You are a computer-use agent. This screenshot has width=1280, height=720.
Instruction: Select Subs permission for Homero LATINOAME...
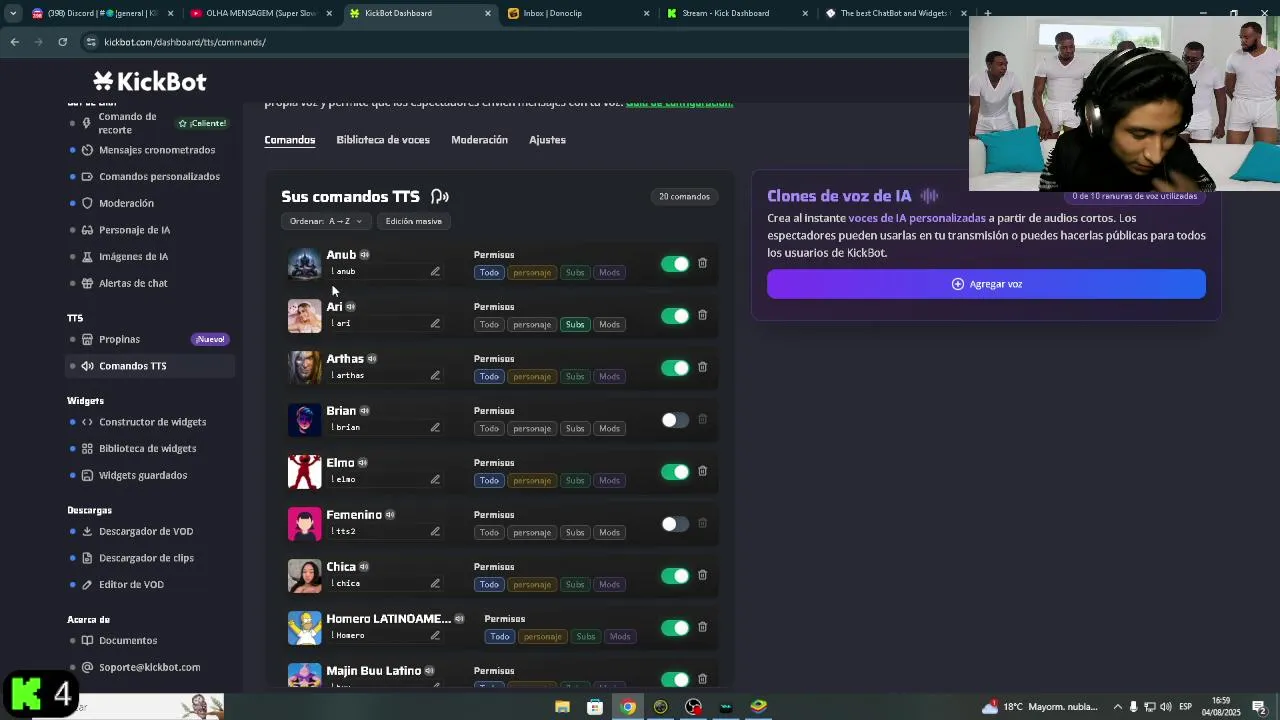click(x=586, y=636)
